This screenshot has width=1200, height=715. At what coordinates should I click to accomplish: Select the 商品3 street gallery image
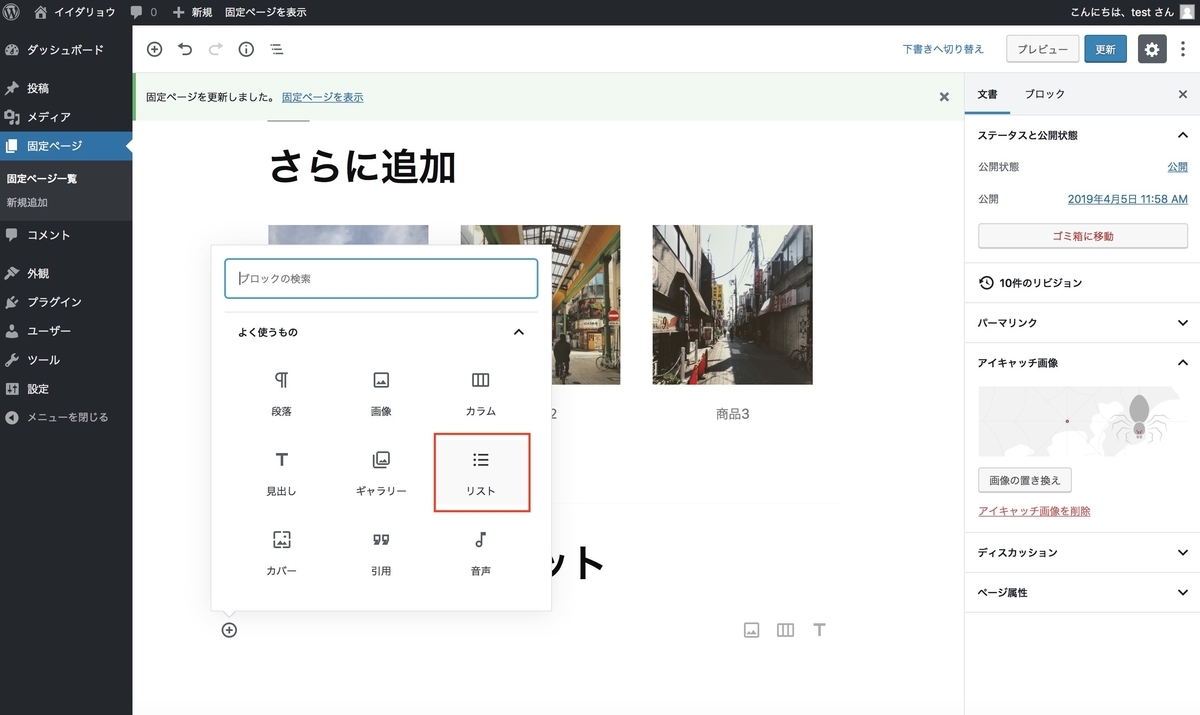tap(732, 305)
